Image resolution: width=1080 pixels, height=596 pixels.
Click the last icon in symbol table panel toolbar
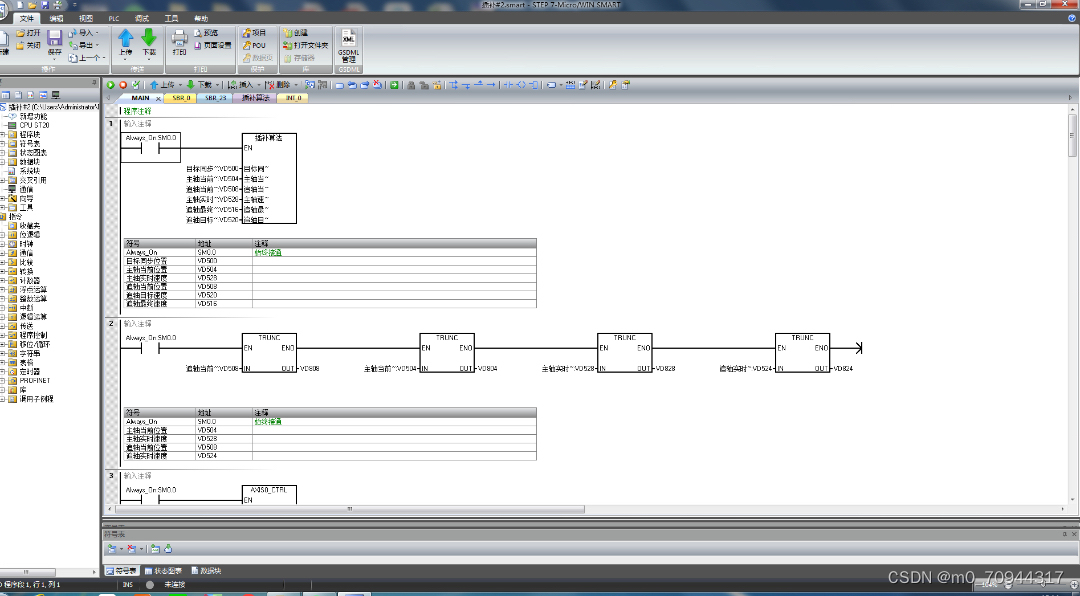pyautogui.click(x=168, y=548)
